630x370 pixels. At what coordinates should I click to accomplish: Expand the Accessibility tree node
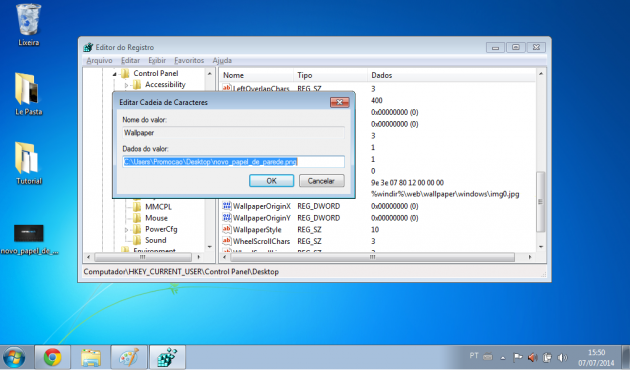coord(126,85)
